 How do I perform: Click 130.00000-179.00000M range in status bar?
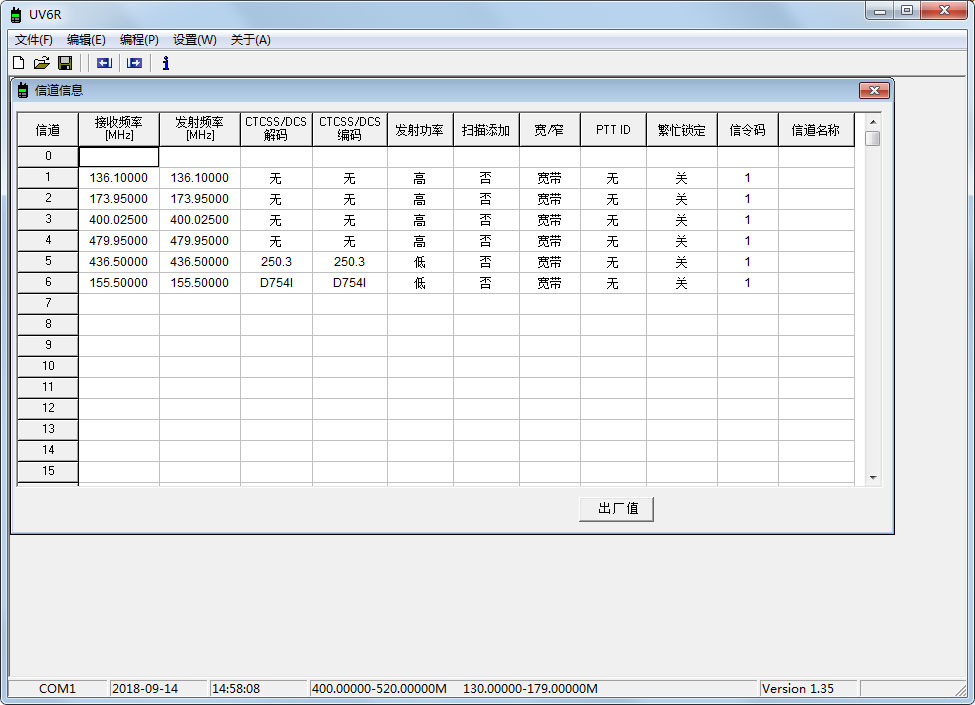coord(530,689)
